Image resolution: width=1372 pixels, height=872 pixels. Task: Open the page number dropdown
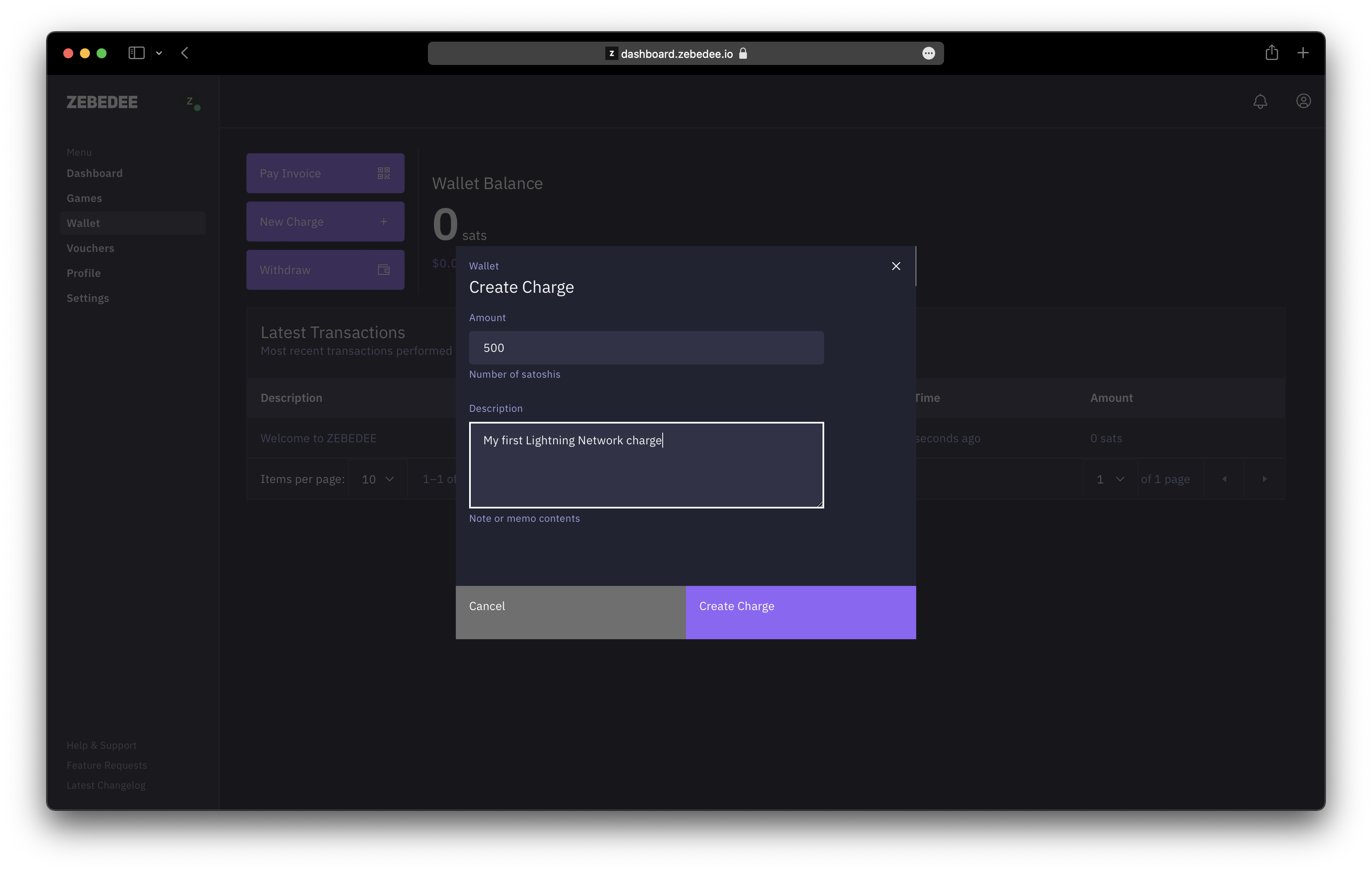(x=1110, y=479)
